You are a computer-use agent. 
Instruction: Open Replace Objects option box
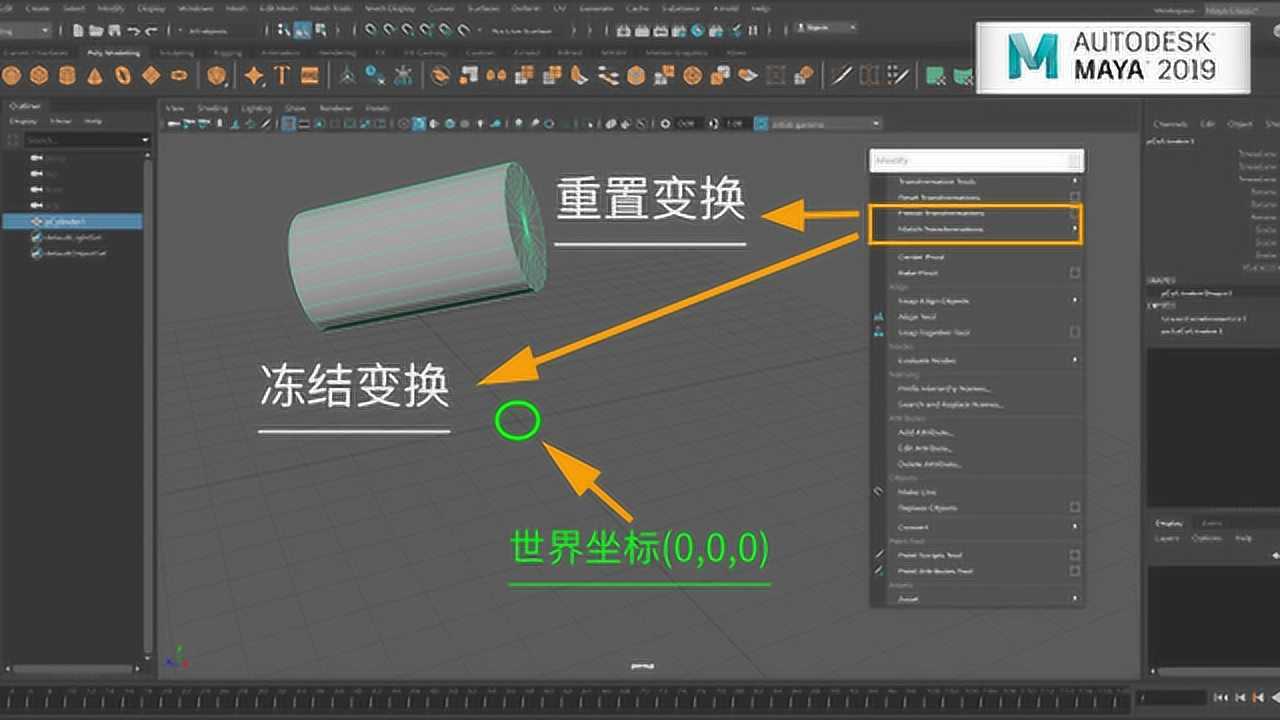(x=1075, y=508)
